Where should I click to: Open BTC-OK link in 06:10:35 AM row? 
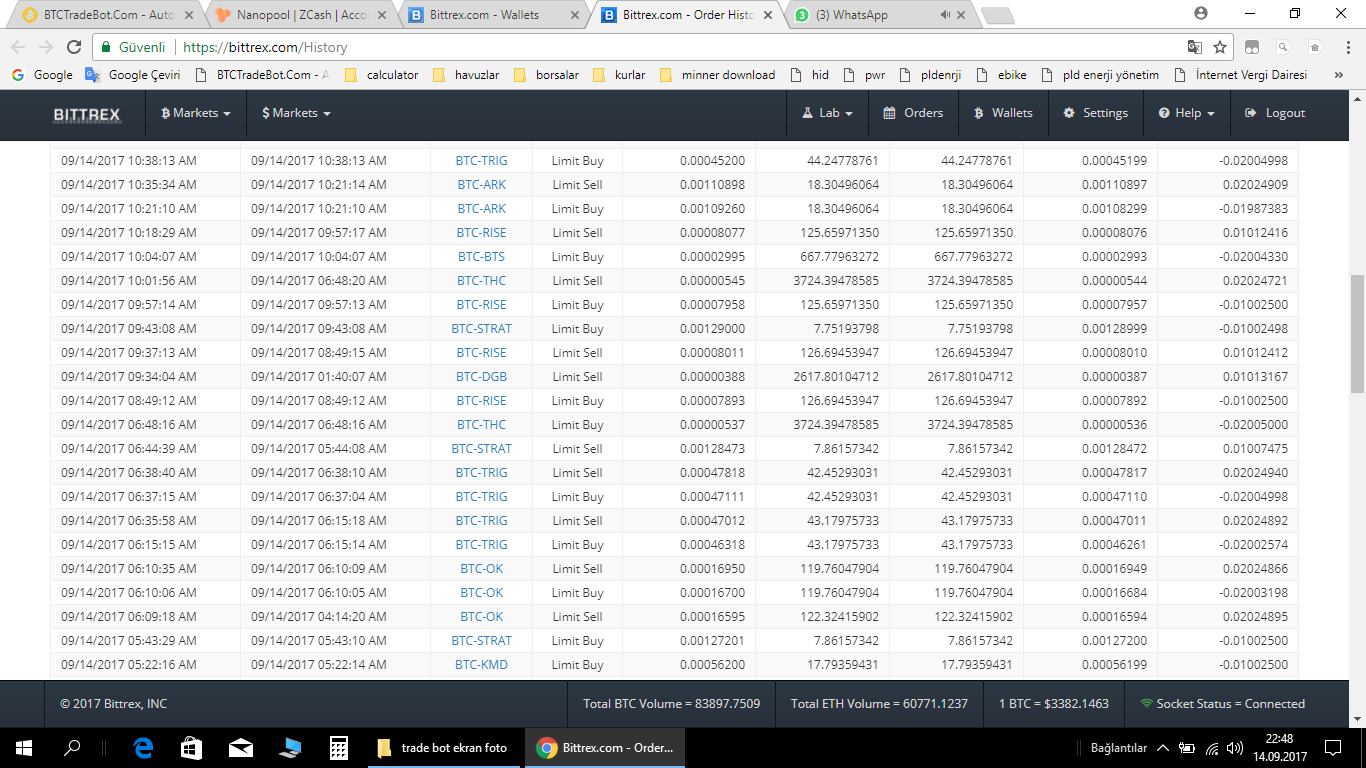coord(481,569)
